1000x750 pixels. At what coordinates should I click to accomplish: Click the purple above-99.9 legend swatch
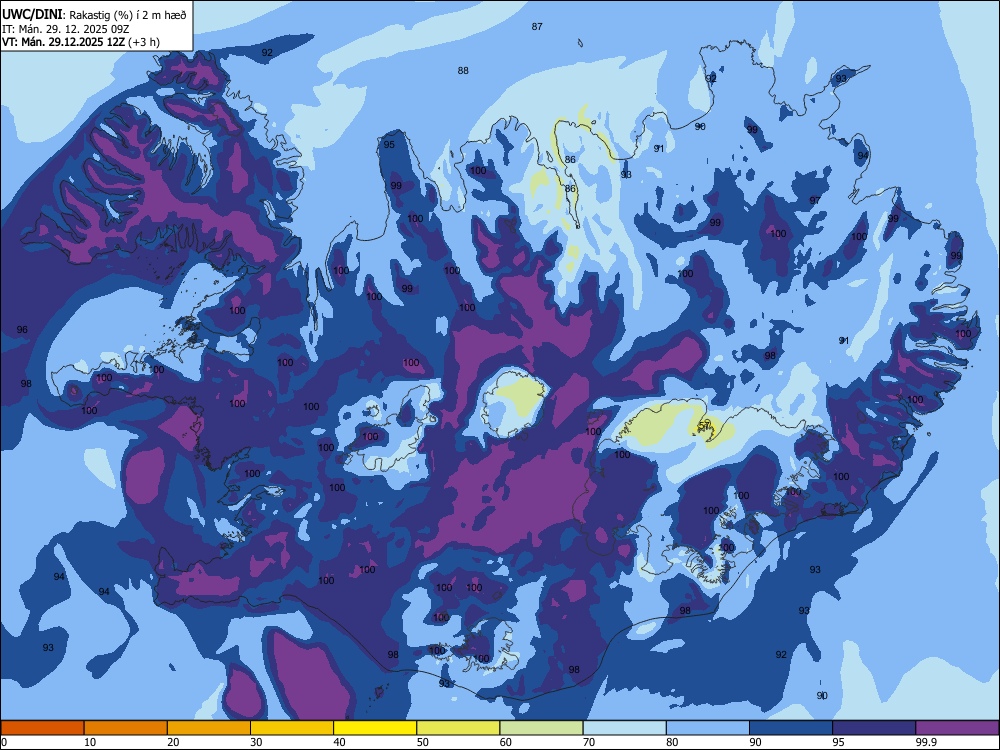point(957,728)
